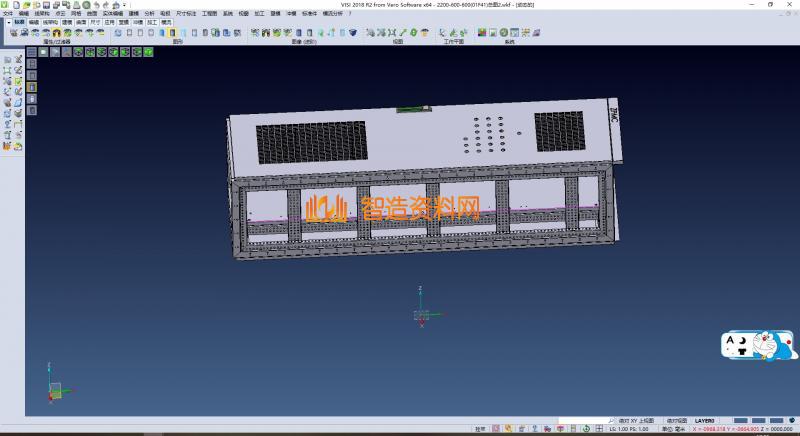
Task: Click the undo arrow in quick access toolbar
Action: coord(96,5)
